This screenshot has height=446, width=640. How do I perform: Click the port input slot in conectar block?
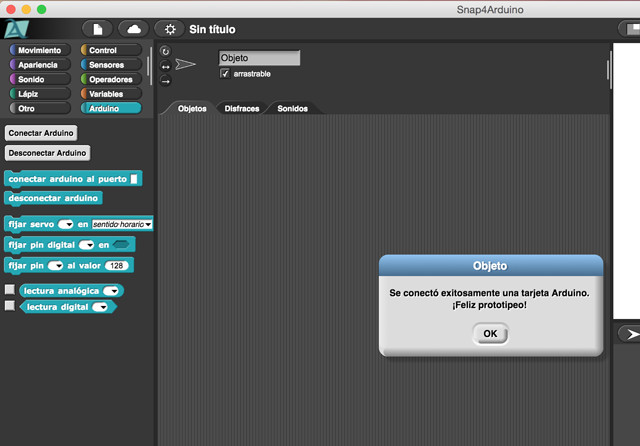[134, 179]
